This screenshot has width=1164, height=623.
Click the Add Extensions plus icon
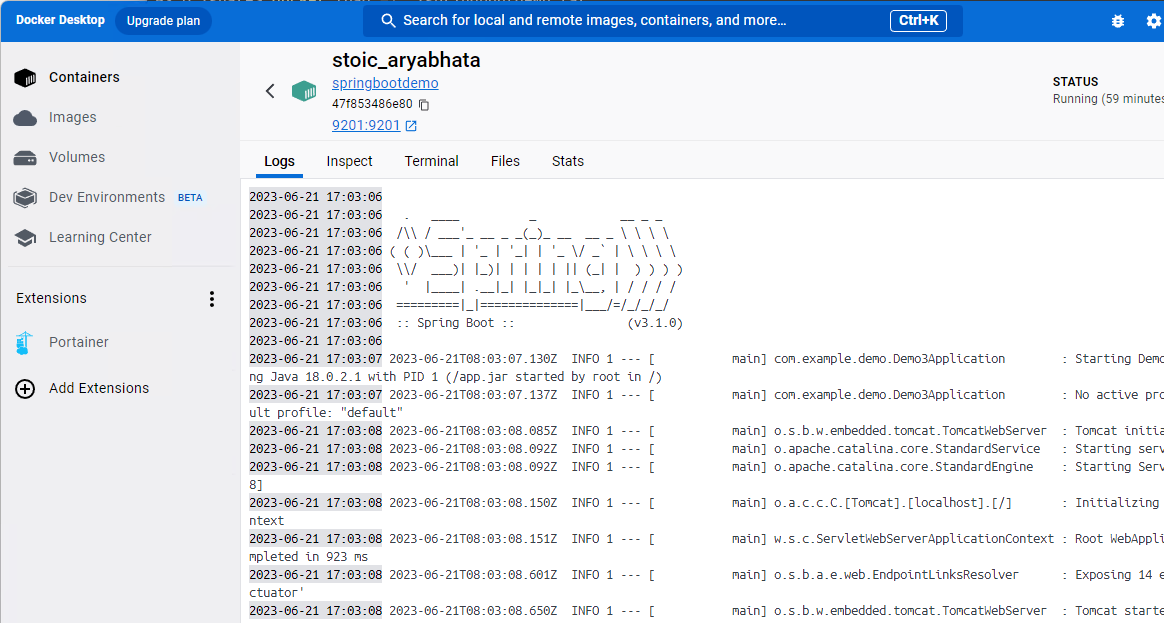tap(25, 388)
